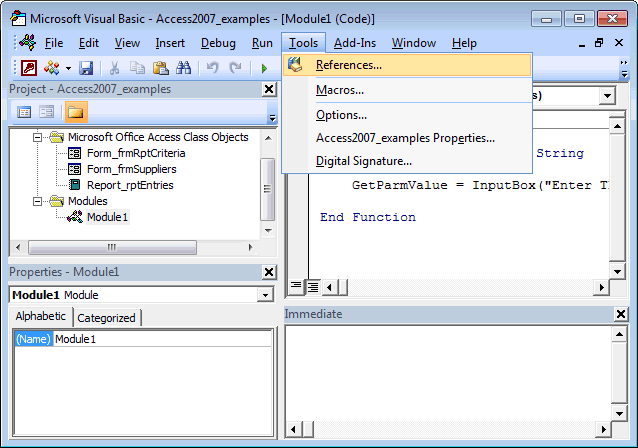The width and height of the screenshot is (638, 448).
Task: Click the Immediate window scroll right arrow
Action: tap(603, 429)
